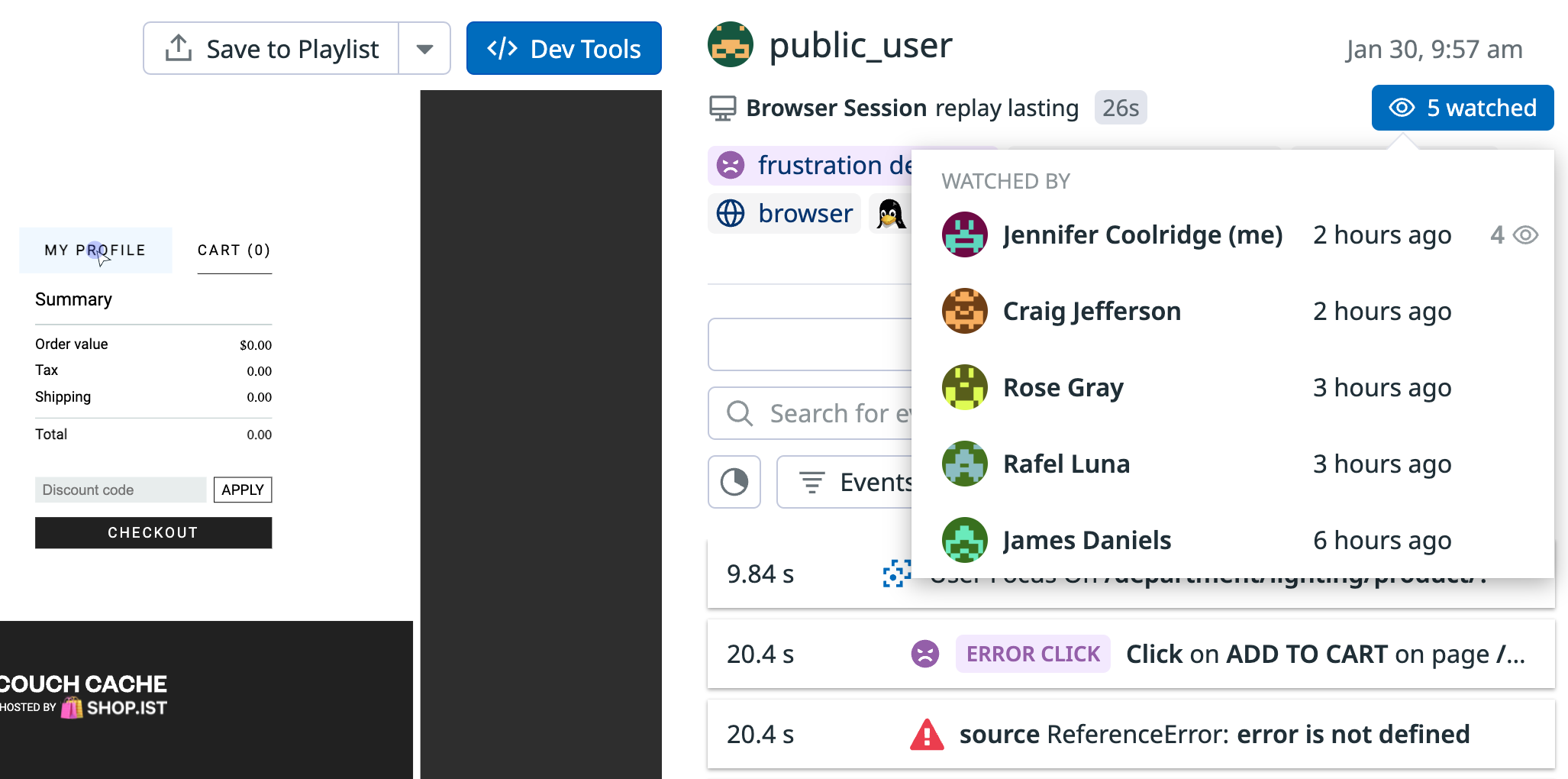1568x779 pixels.
Task: Toggle the 5 watched viewers popover
Action: (1462, 108)
